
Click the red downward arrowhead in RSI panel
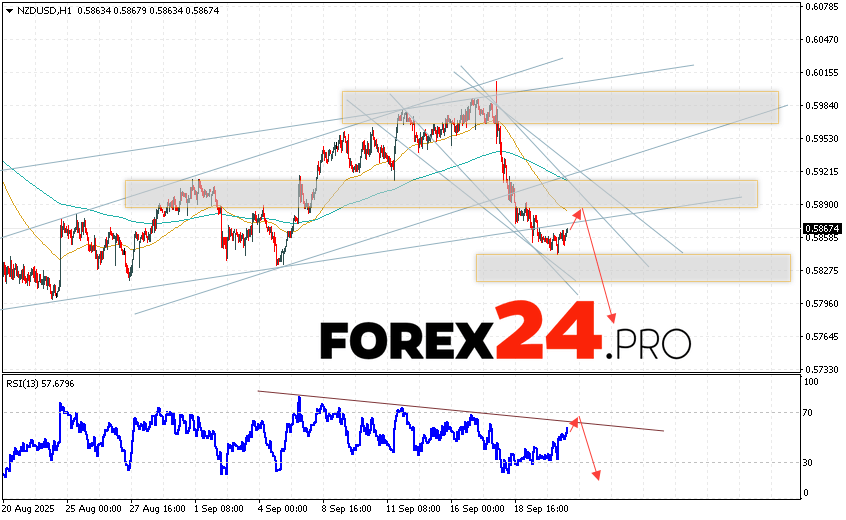pyautogui.click(x=597, y=474)
